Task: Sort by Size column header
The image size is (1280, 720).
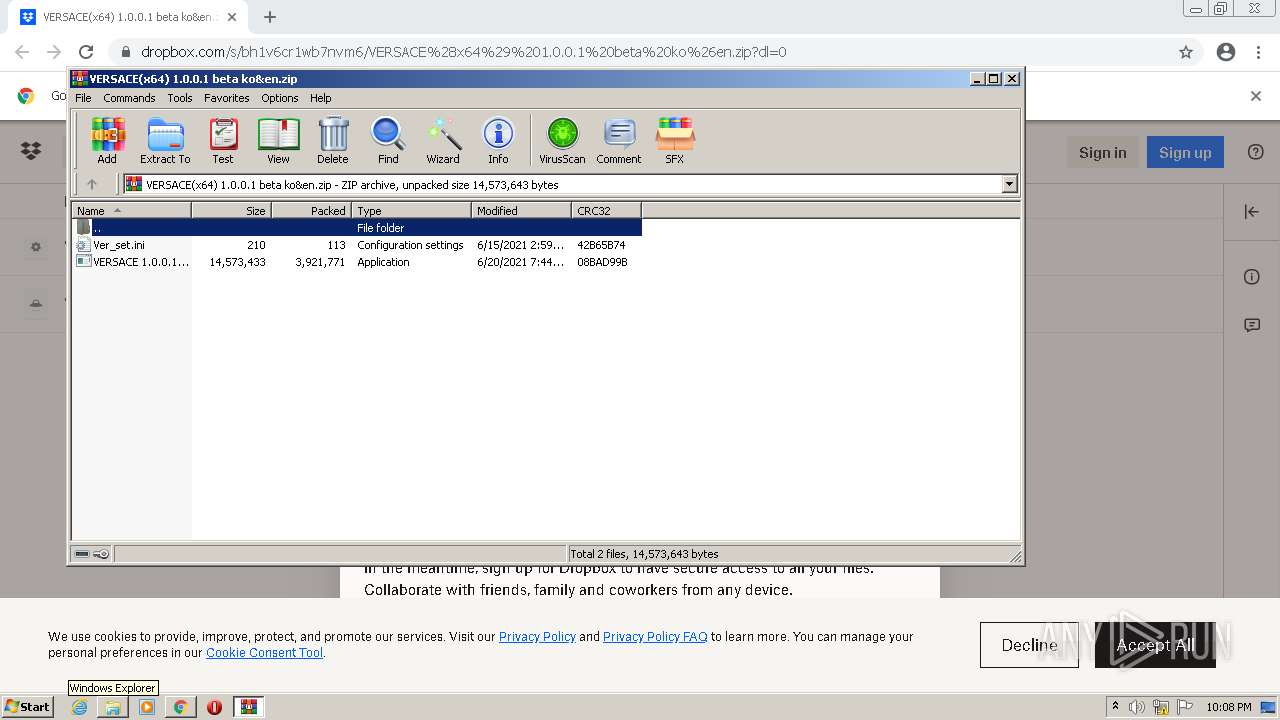Action: pyautogui.click(x=231, y=210)
